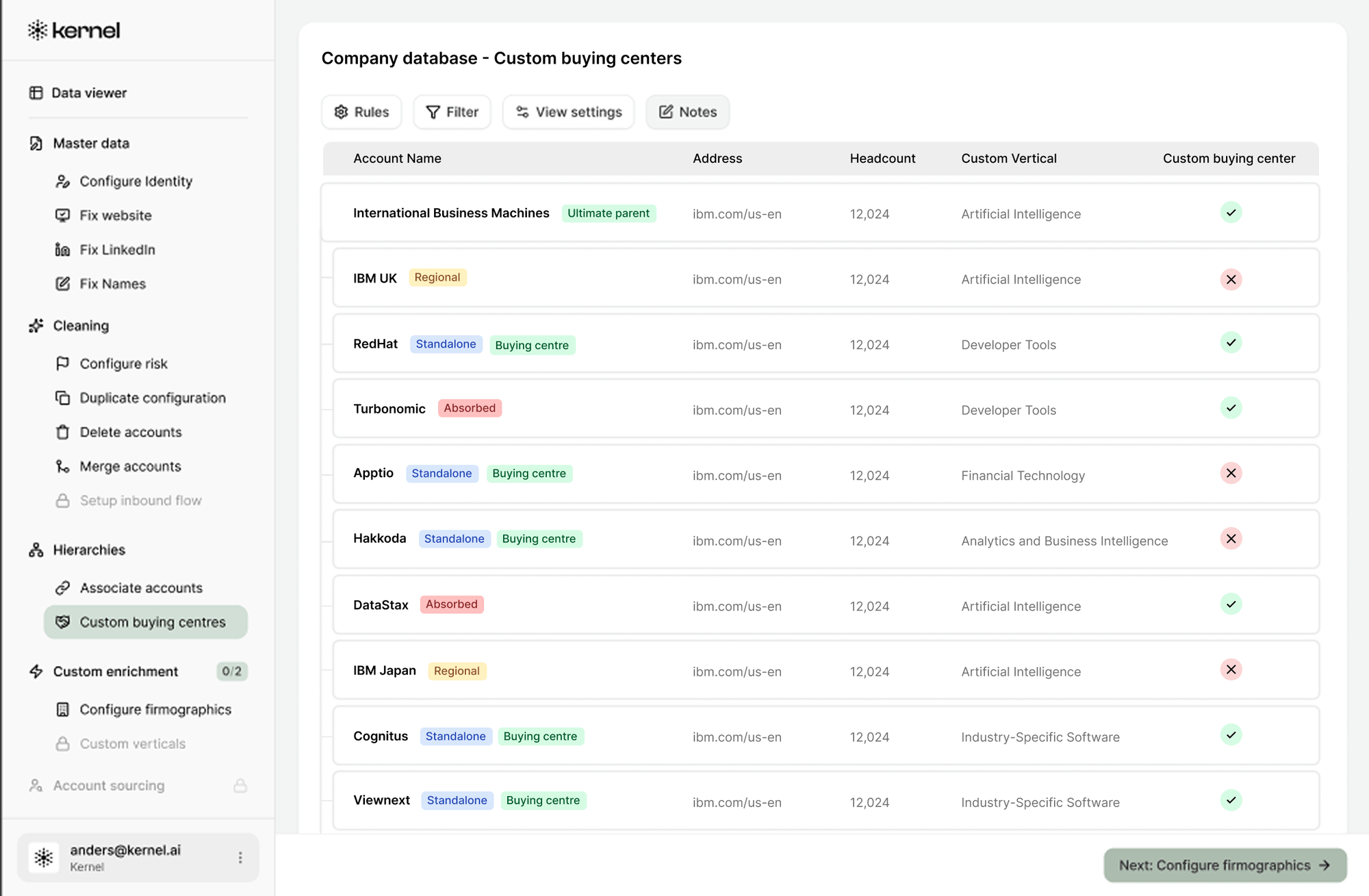Image resolution: width=1369 pixels, height=896 pixels.
Task: Open the Duplicate configuration item
Action: (152, 398)
